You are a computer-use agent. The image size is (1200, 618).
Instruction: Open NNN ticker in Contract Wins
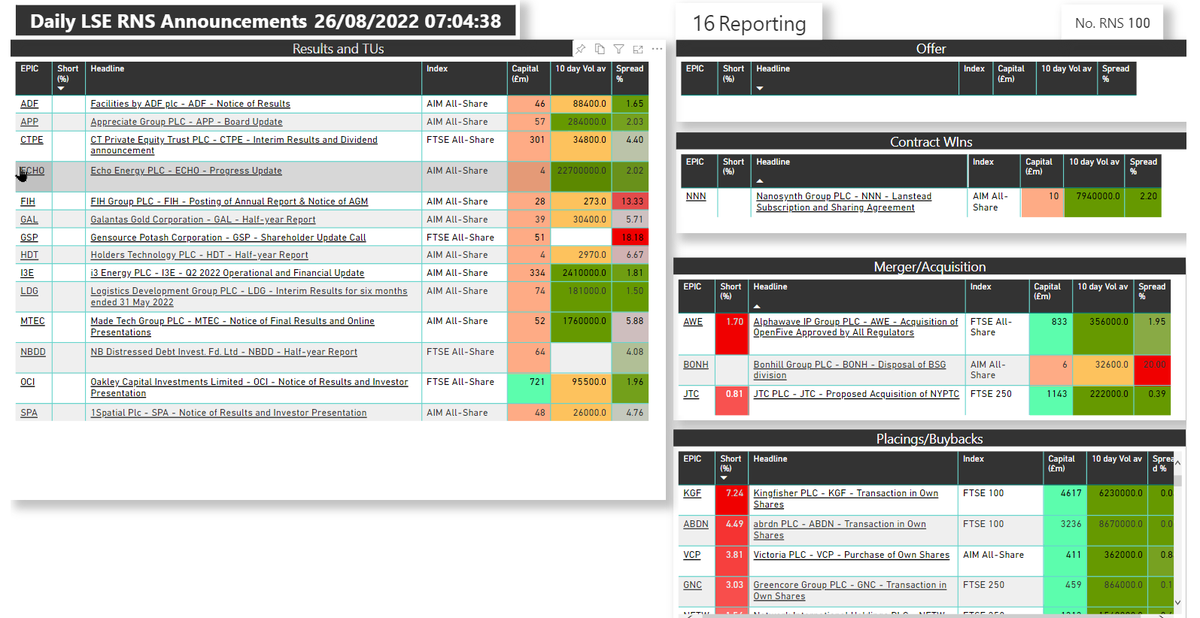[695, 196]
